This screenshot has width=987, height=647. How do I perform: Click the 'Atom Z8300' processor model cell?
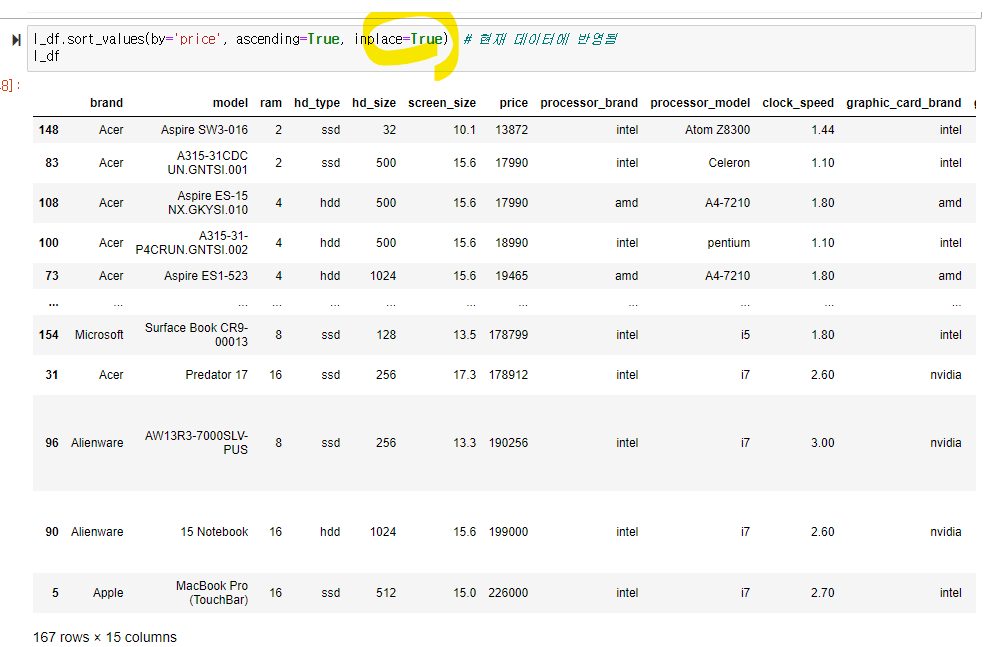[x=717, y=130]
